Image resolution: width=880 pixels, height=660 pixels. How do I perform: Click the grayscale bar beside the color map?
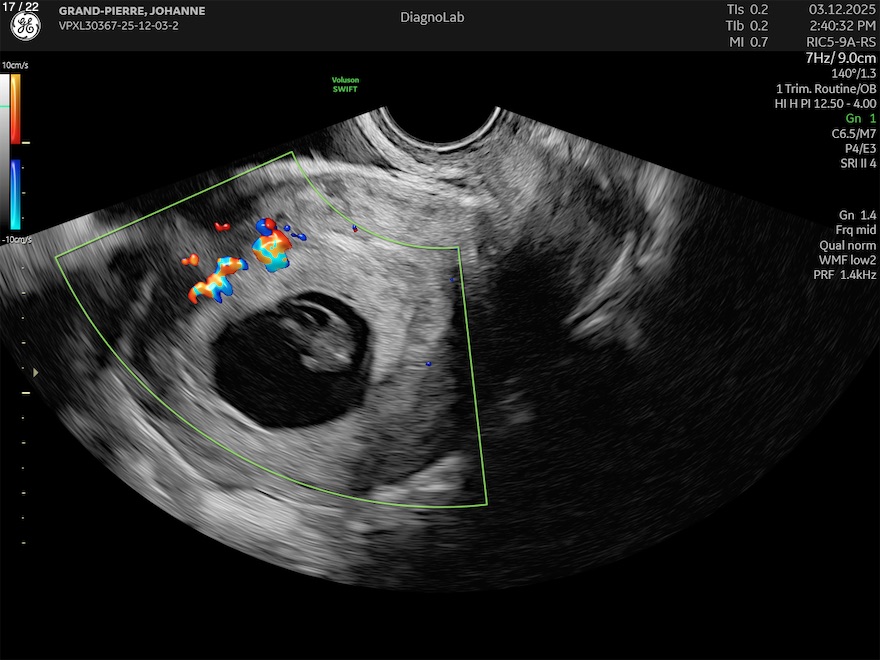click(x=6, y=150)
